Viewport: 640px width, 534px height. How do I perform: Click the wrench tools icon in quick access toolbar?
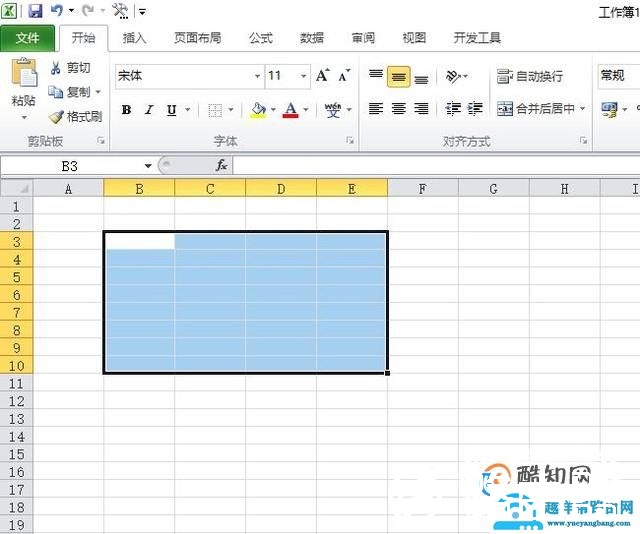point(120,11)
